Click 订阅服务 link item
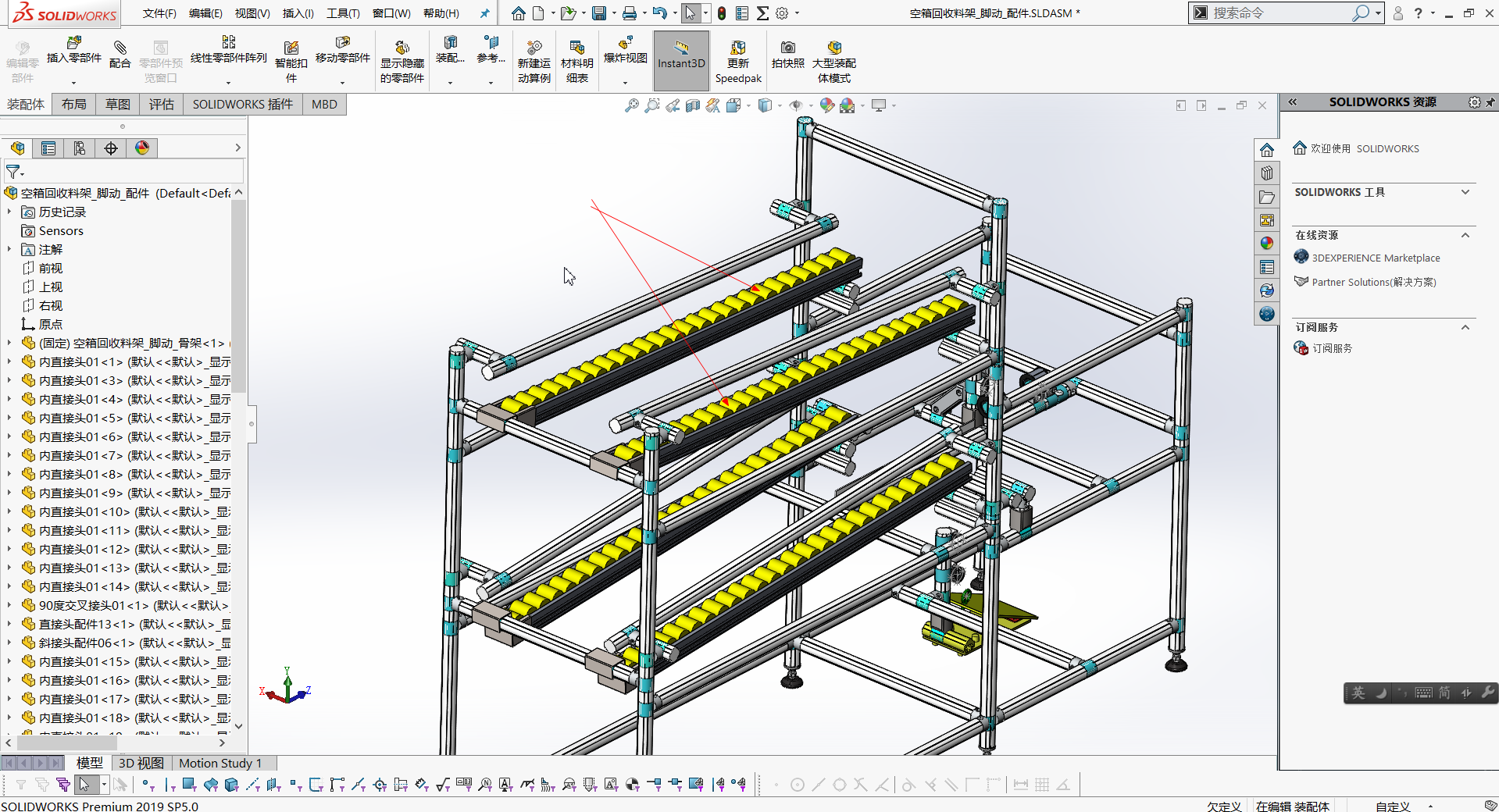 point(1332,348)
